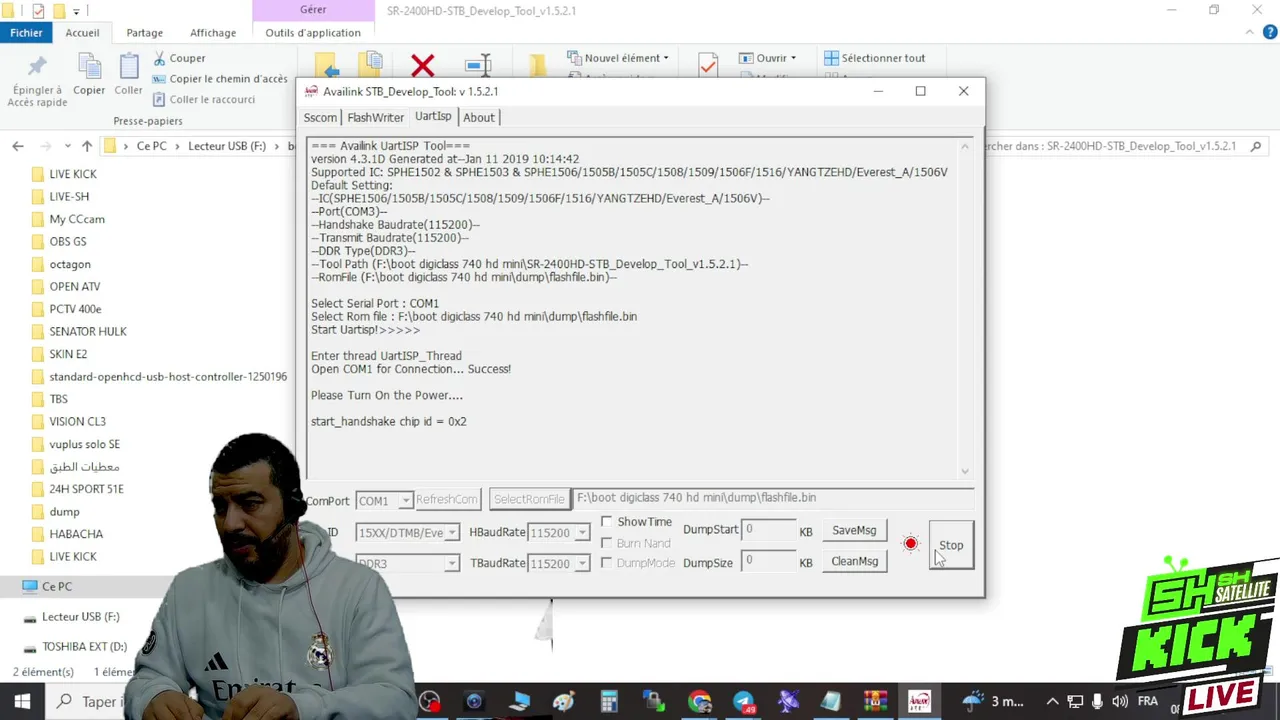This screenshot has height=720, width=1280.
Task: Click the rom file path field
Action: click(x=773, y=498)
